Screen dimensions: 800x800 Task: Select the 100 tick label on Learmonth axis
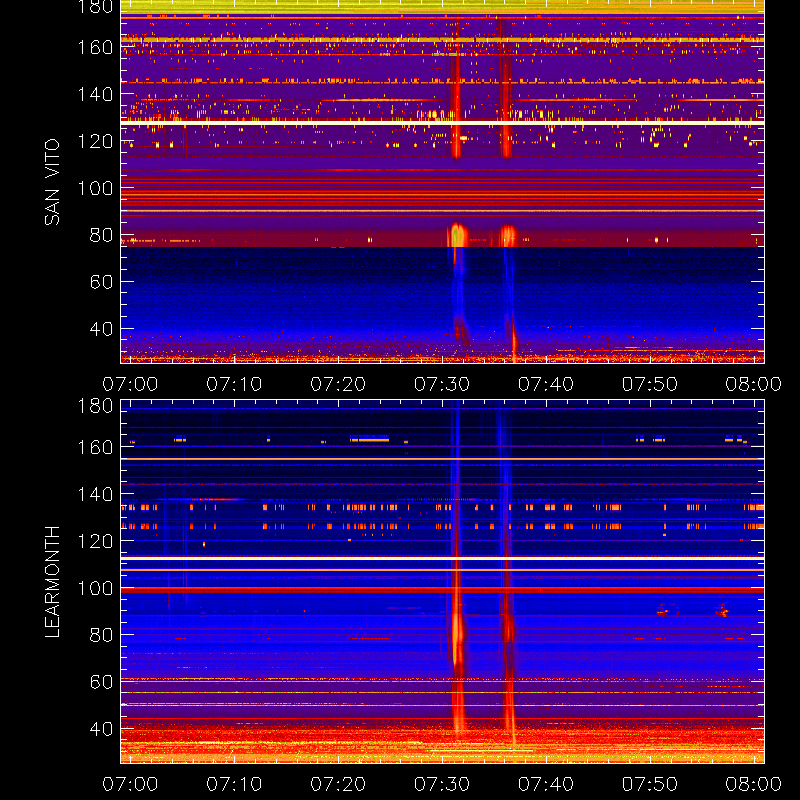pos(95,588)
